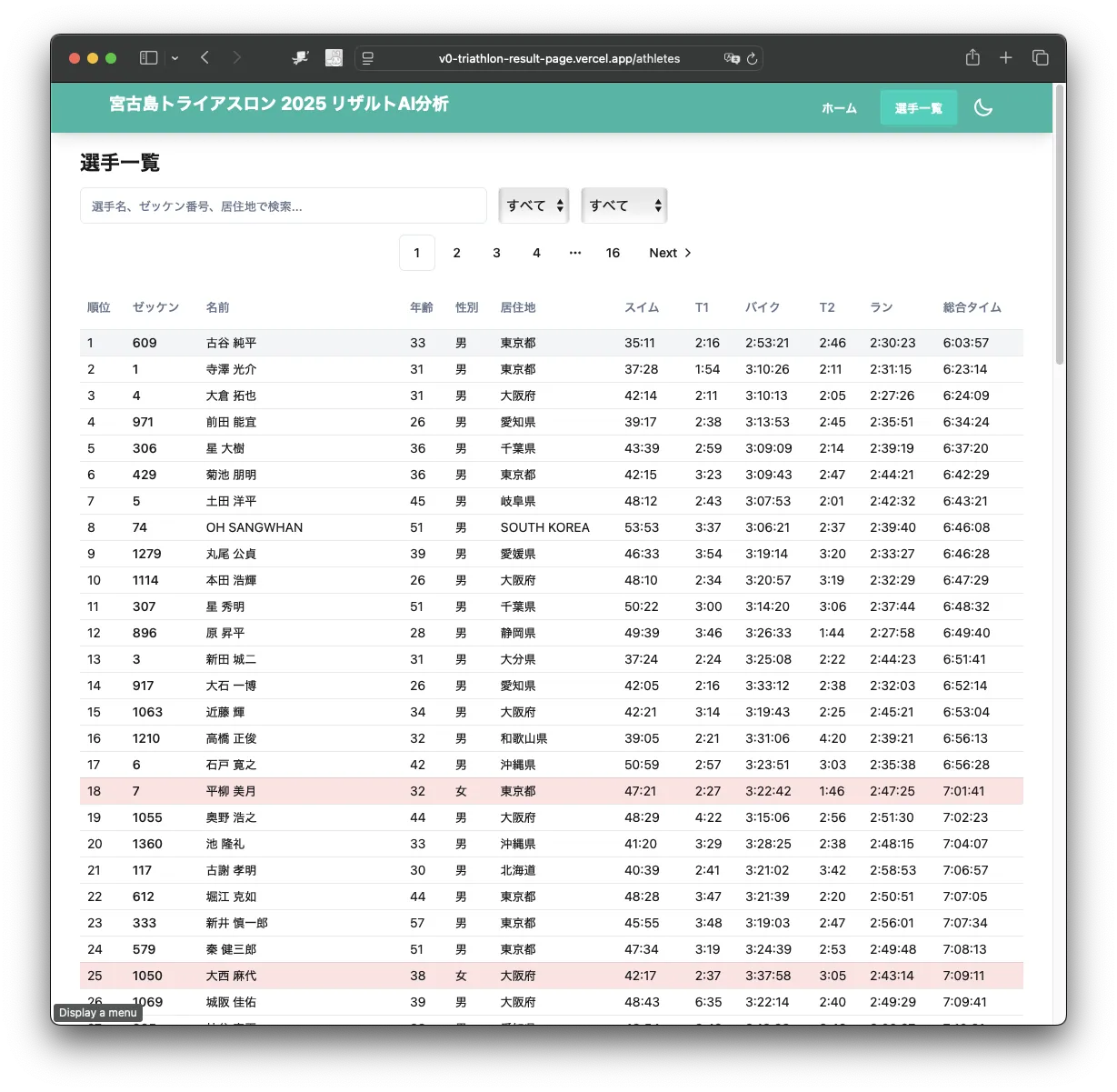Open the second すべて filter dropdown
Screen dimensions: 1117x1092
click(623, 205)
